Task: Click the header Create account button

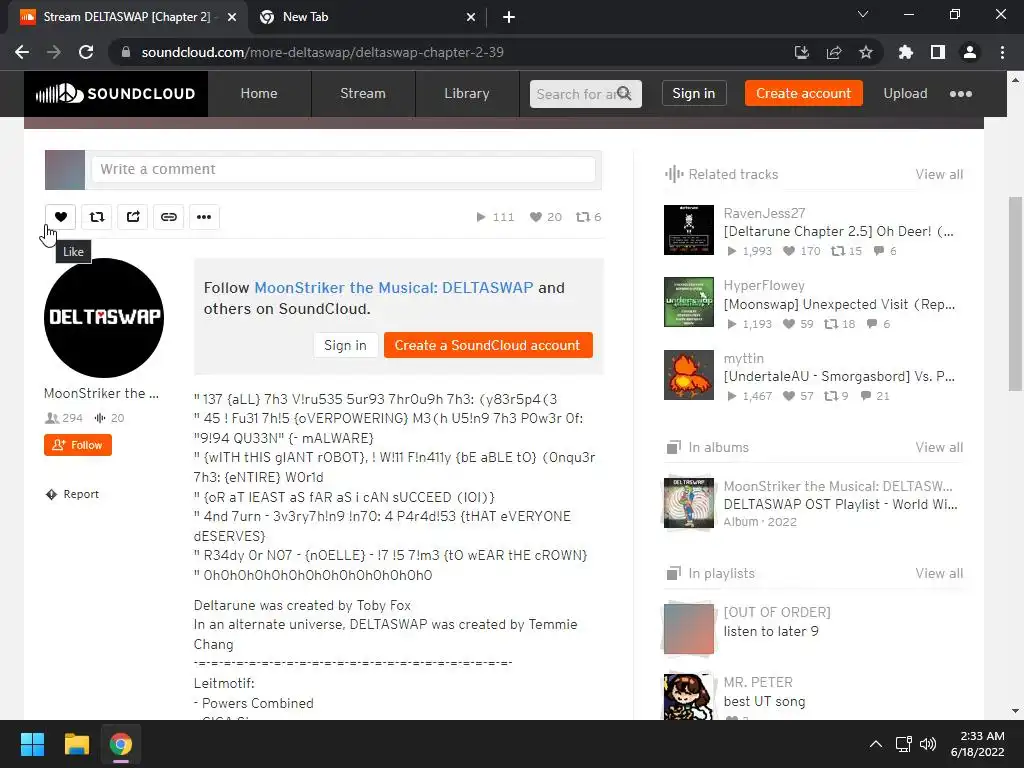Action: (x=803, y=93)
